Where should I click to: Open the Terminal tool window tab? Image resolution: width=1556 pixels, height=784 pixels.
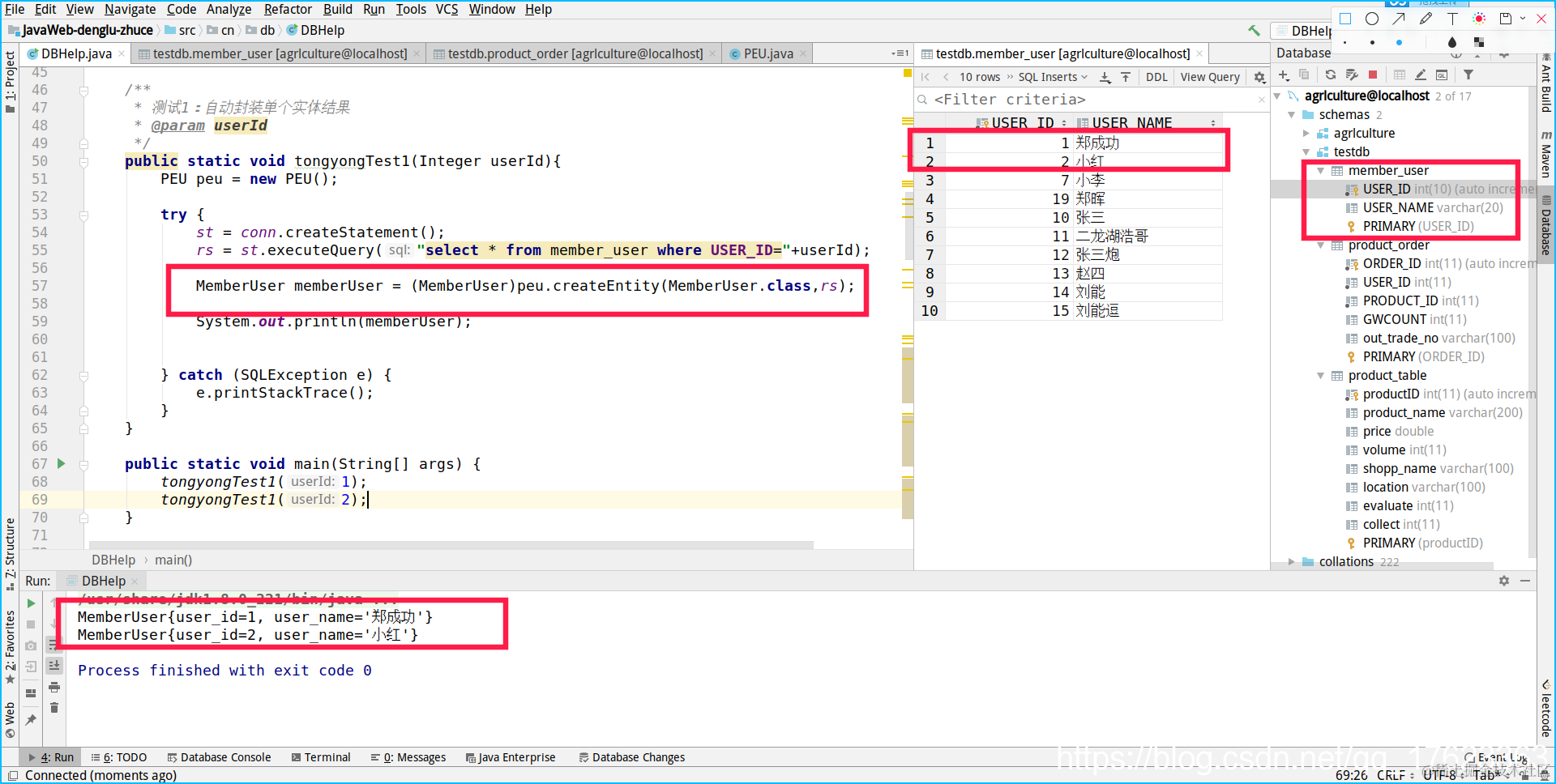(321, 757)
